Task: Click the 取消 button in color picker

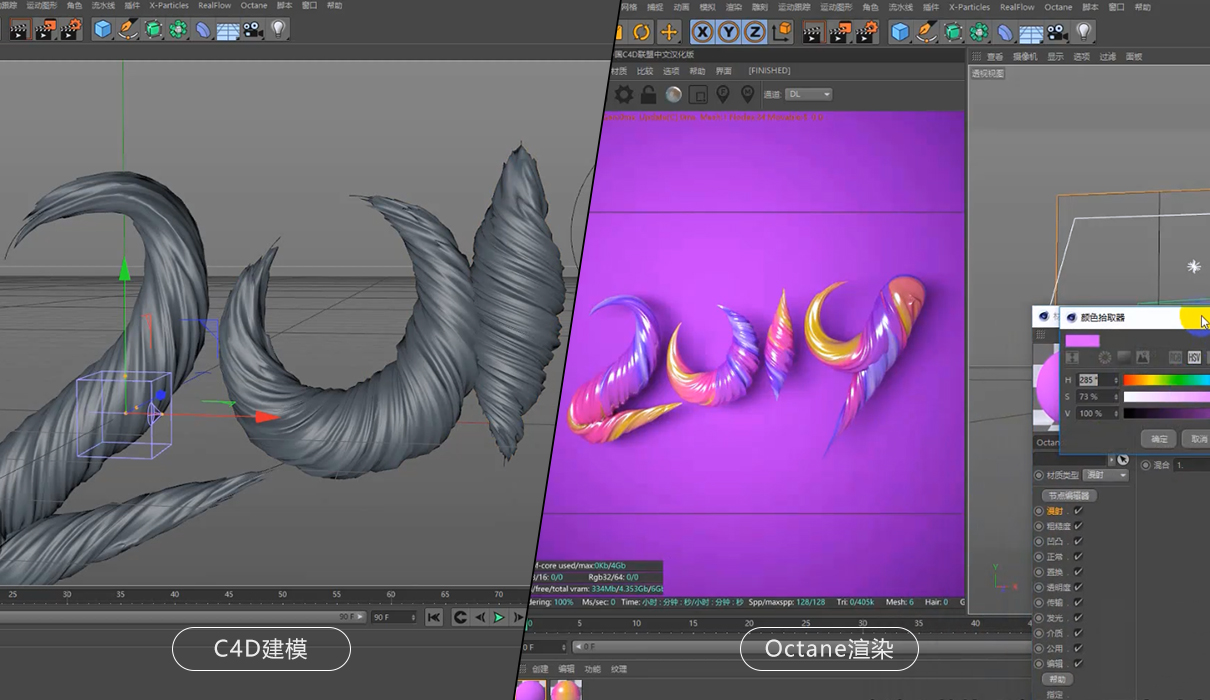Action: pos(1196,439)
